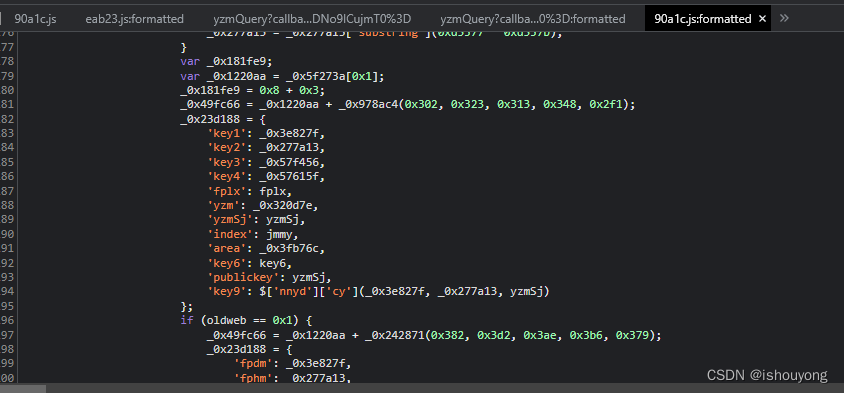Switch to the 90a1c.js tab
This screenshot has height=393, width=844.
35,19
